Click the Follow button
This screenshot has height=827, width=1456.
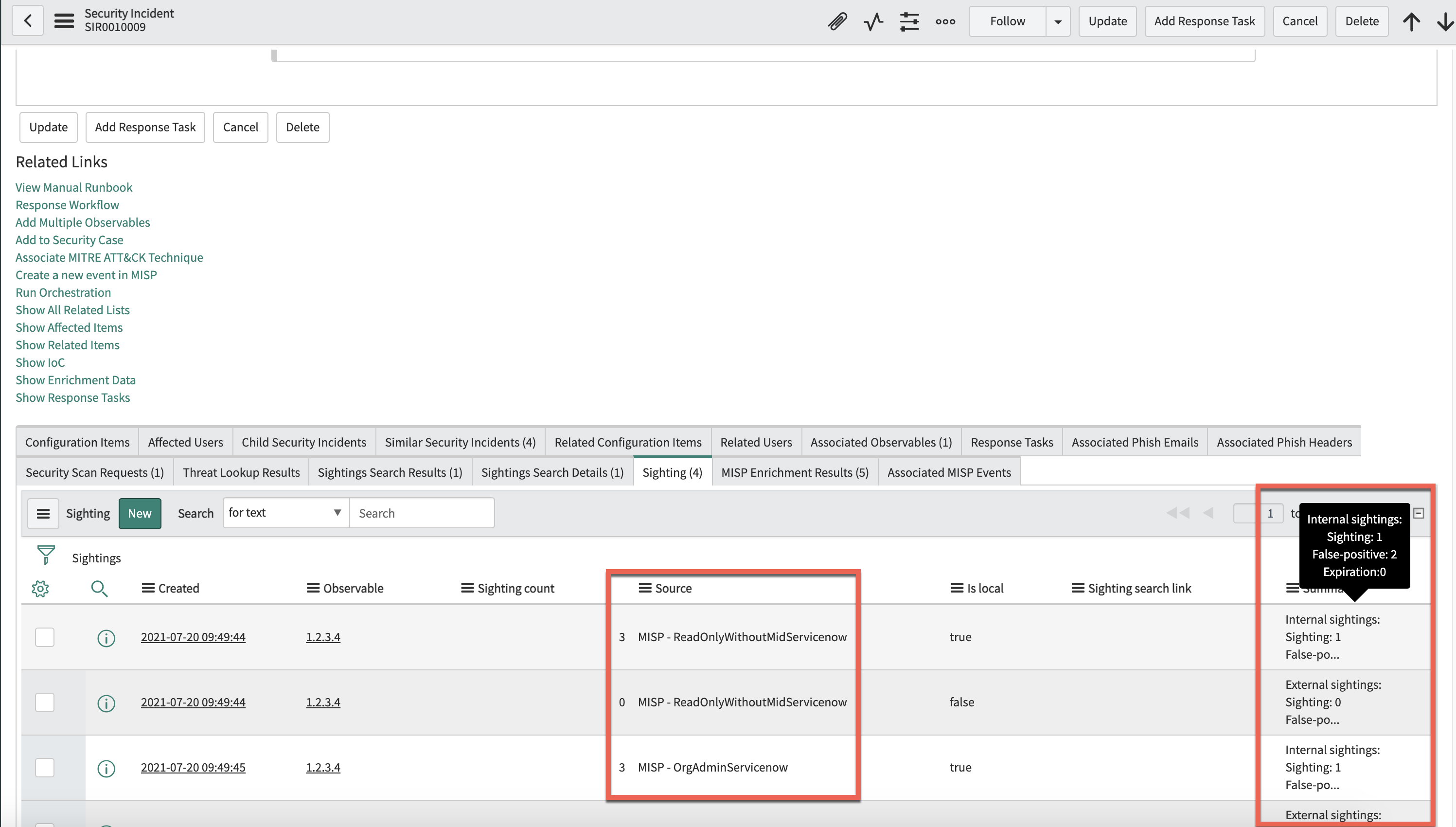[1008, 21]
